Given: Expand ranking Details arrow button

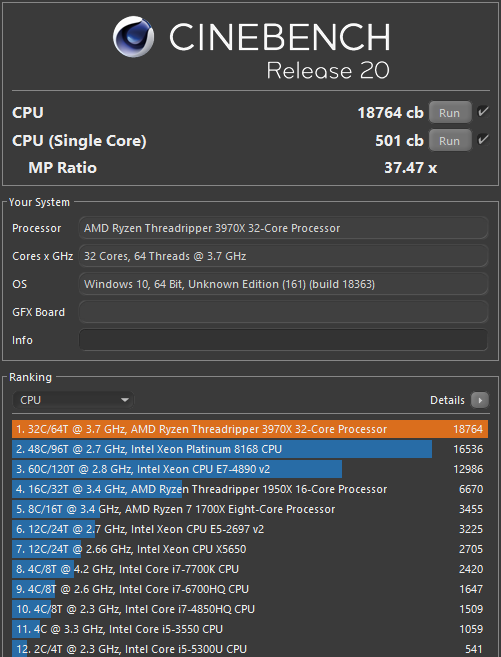Looking at the screenshot, I should click(480, 400).
